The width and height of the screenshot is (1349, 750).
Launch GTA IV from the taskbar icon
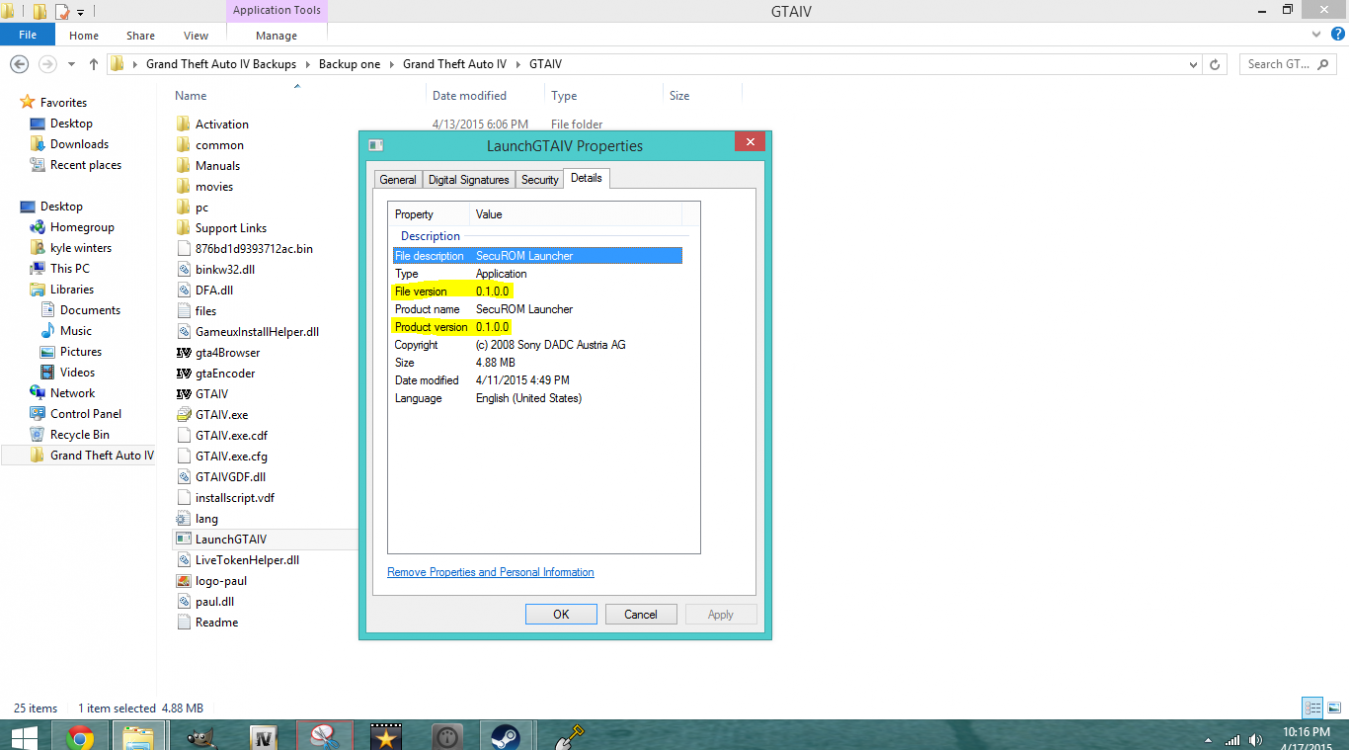click(x=263, y=738)
